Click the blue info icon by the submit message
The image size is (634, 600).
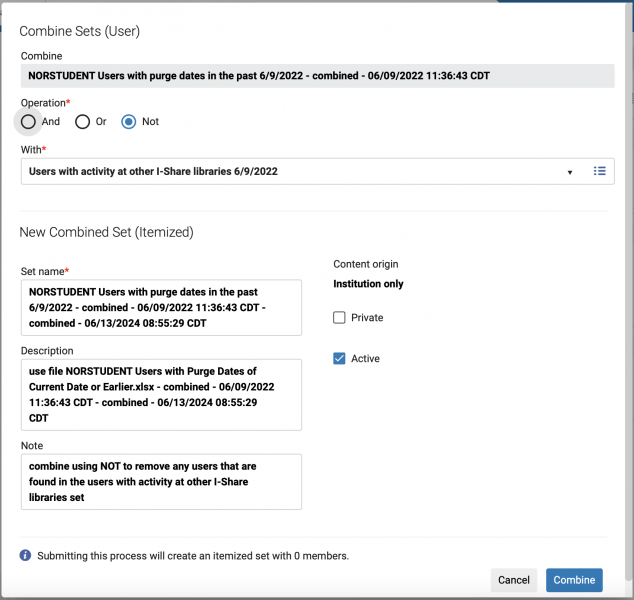tap(26, 555)
